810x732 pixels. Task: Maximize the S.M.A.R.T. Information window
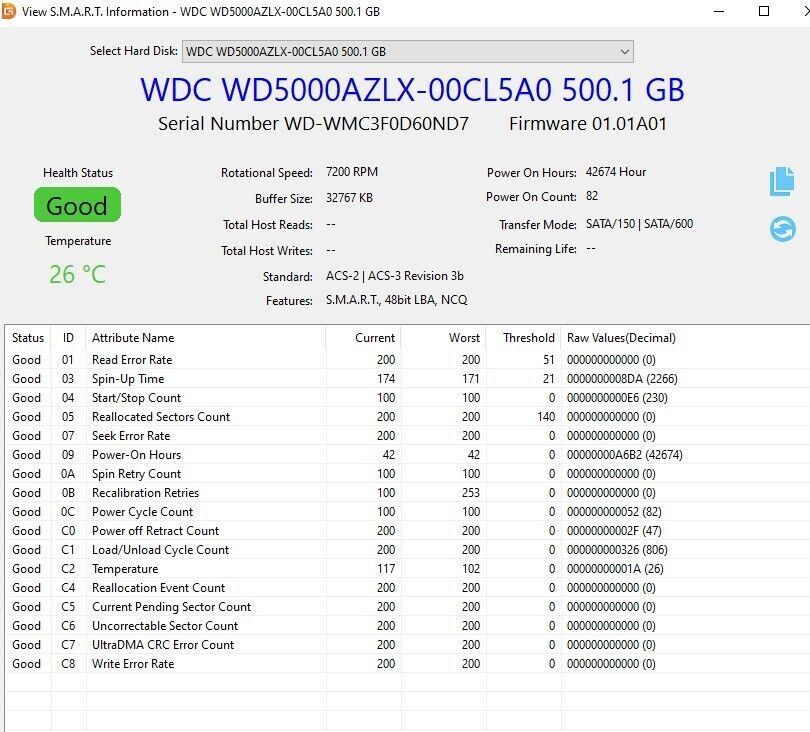tap(764, 11)
